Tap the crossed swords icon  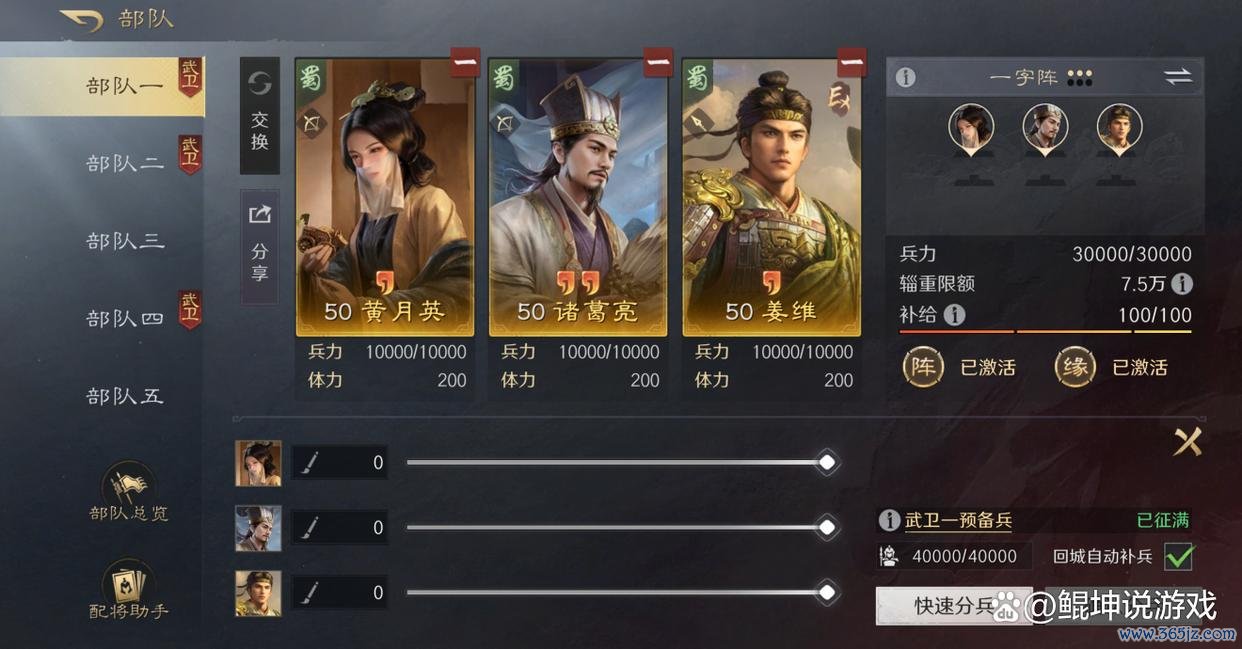(1188, 441)
